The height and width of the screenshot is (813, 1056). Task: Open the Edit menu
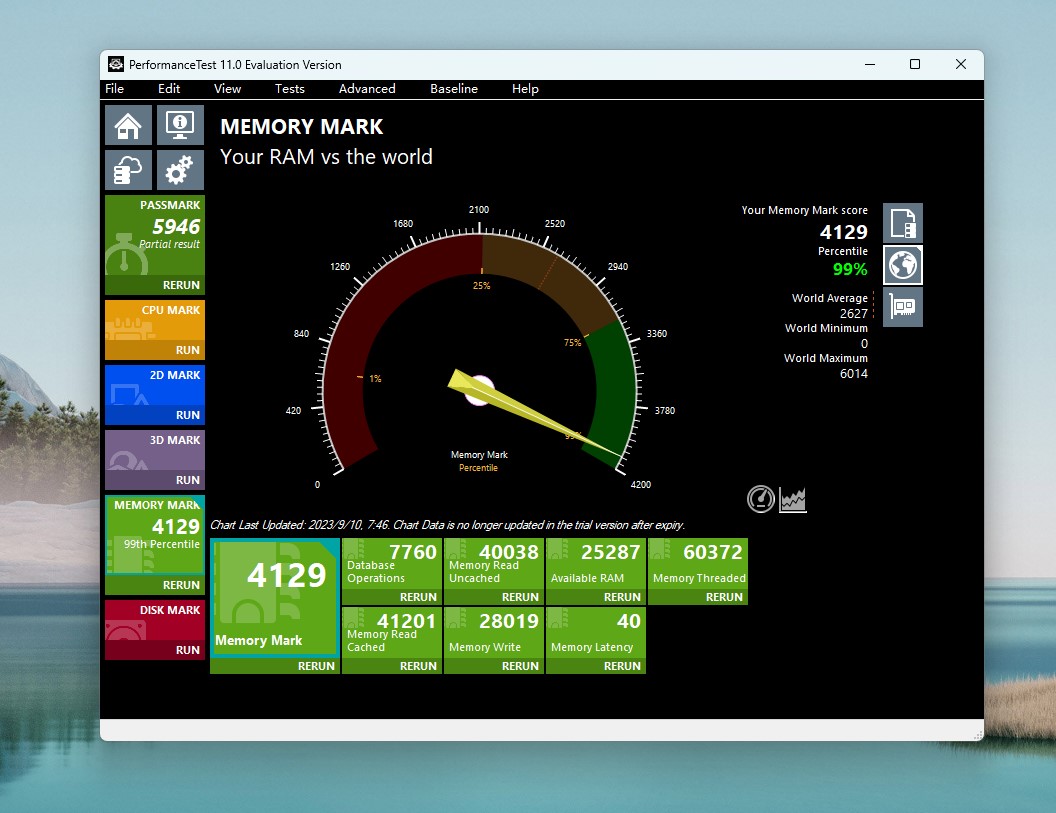point(169,89)
